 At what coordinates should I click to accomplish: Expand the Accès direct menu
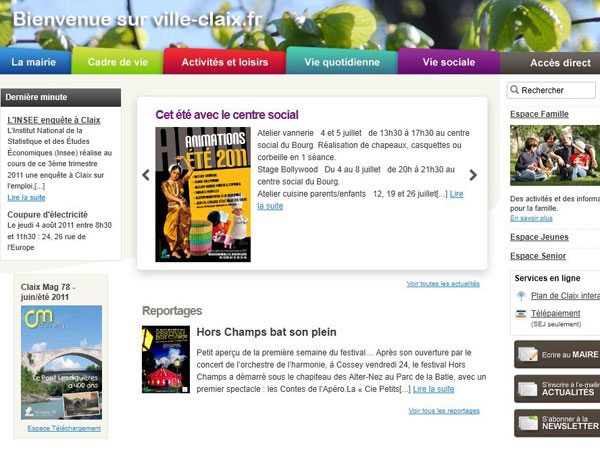[558, 63]
